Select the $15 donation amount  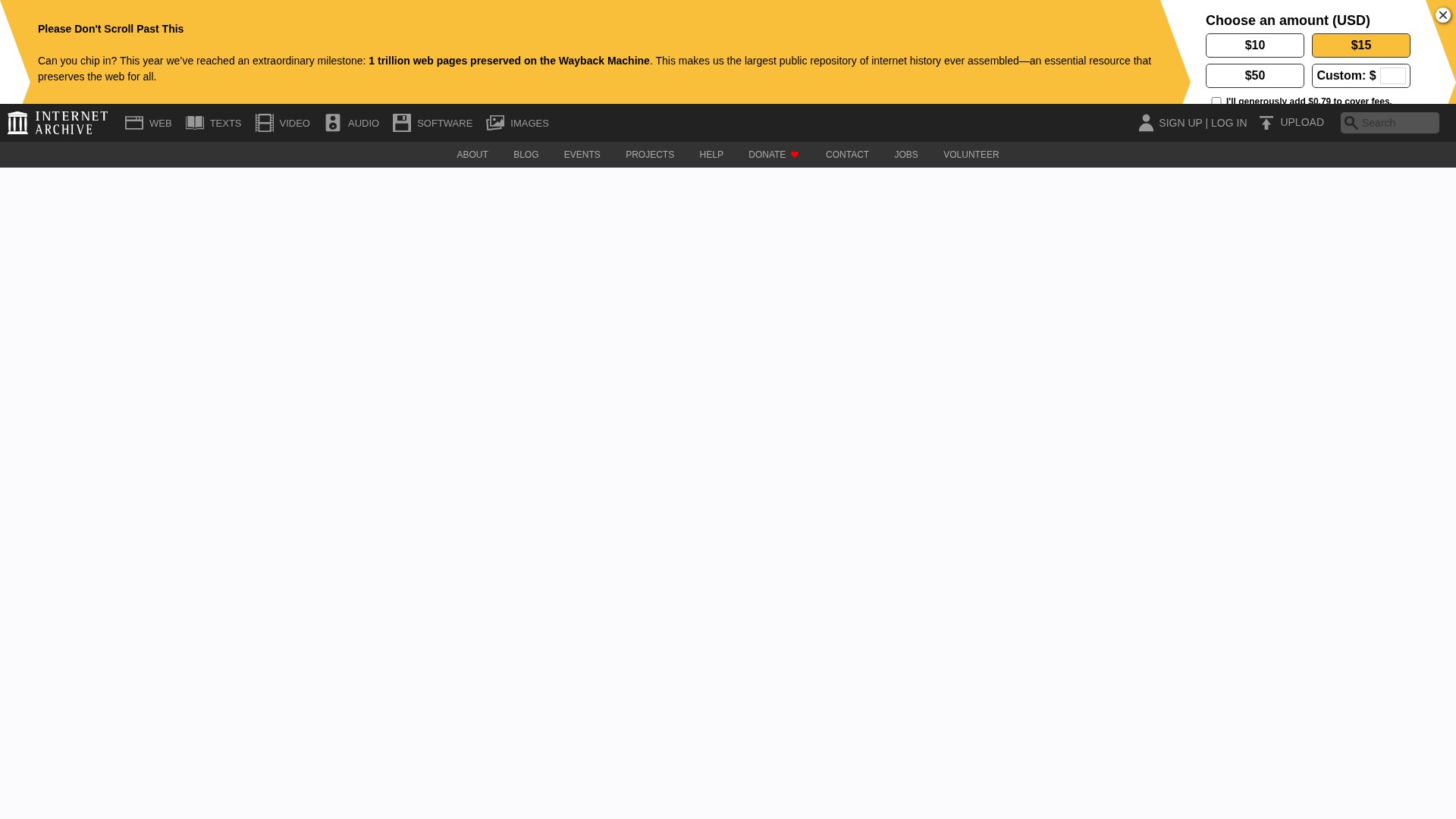(1361, 45)
